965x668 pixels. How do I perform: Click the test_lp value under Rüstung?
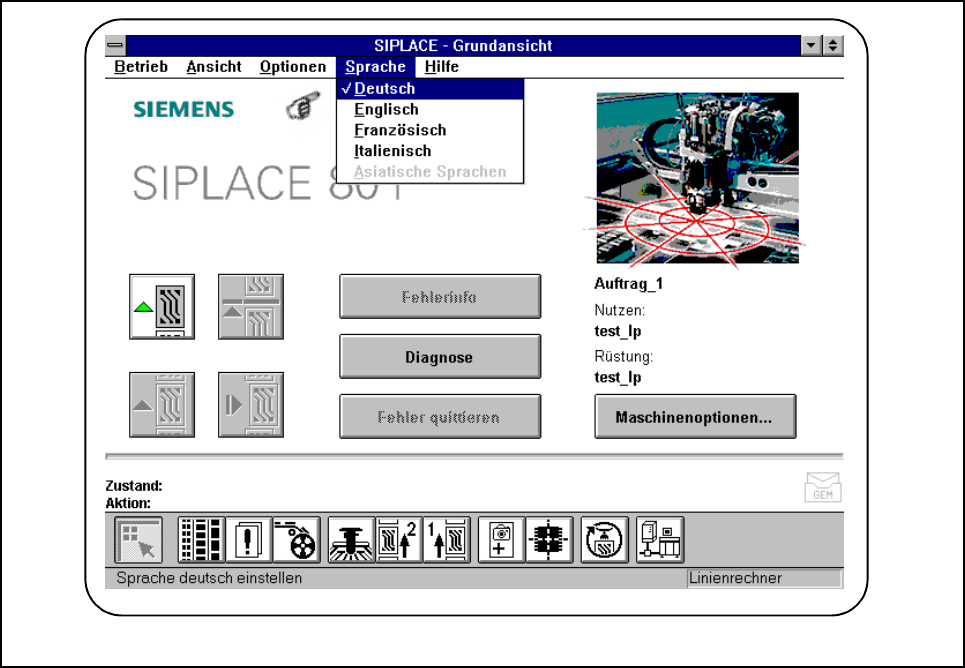click(x=617, y=377)
